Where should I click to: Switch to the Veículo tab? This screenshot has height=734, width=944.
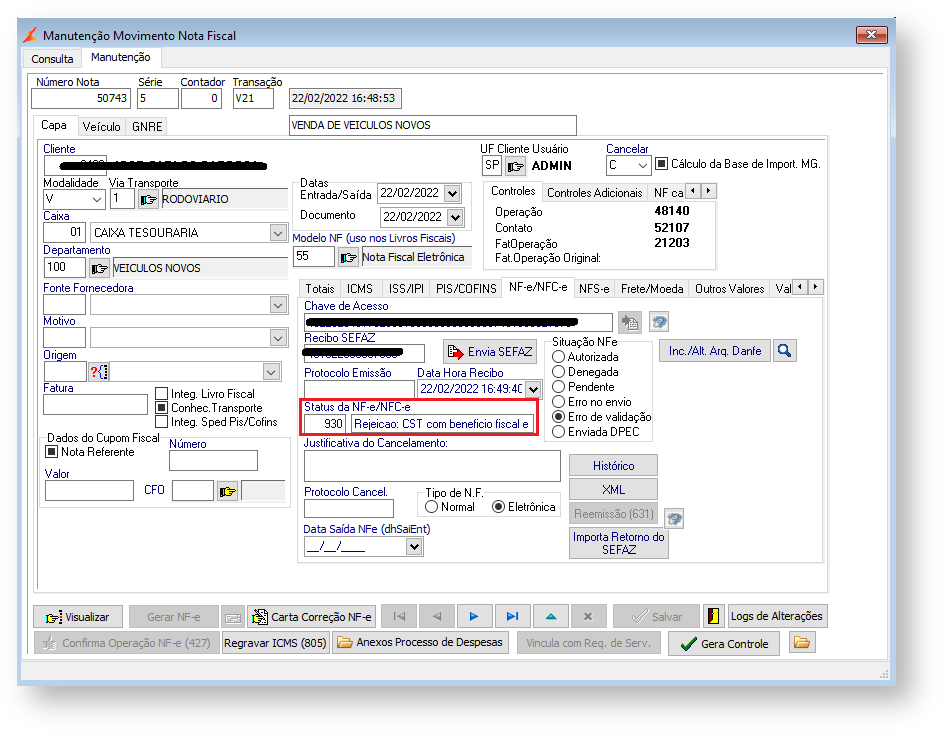click(101, 126)
